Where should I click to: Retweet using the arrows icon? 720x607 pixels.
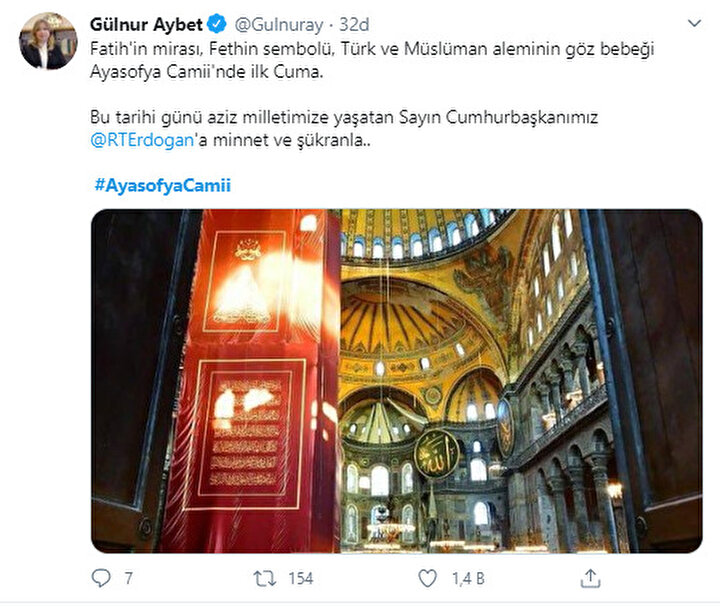(265, 578)
